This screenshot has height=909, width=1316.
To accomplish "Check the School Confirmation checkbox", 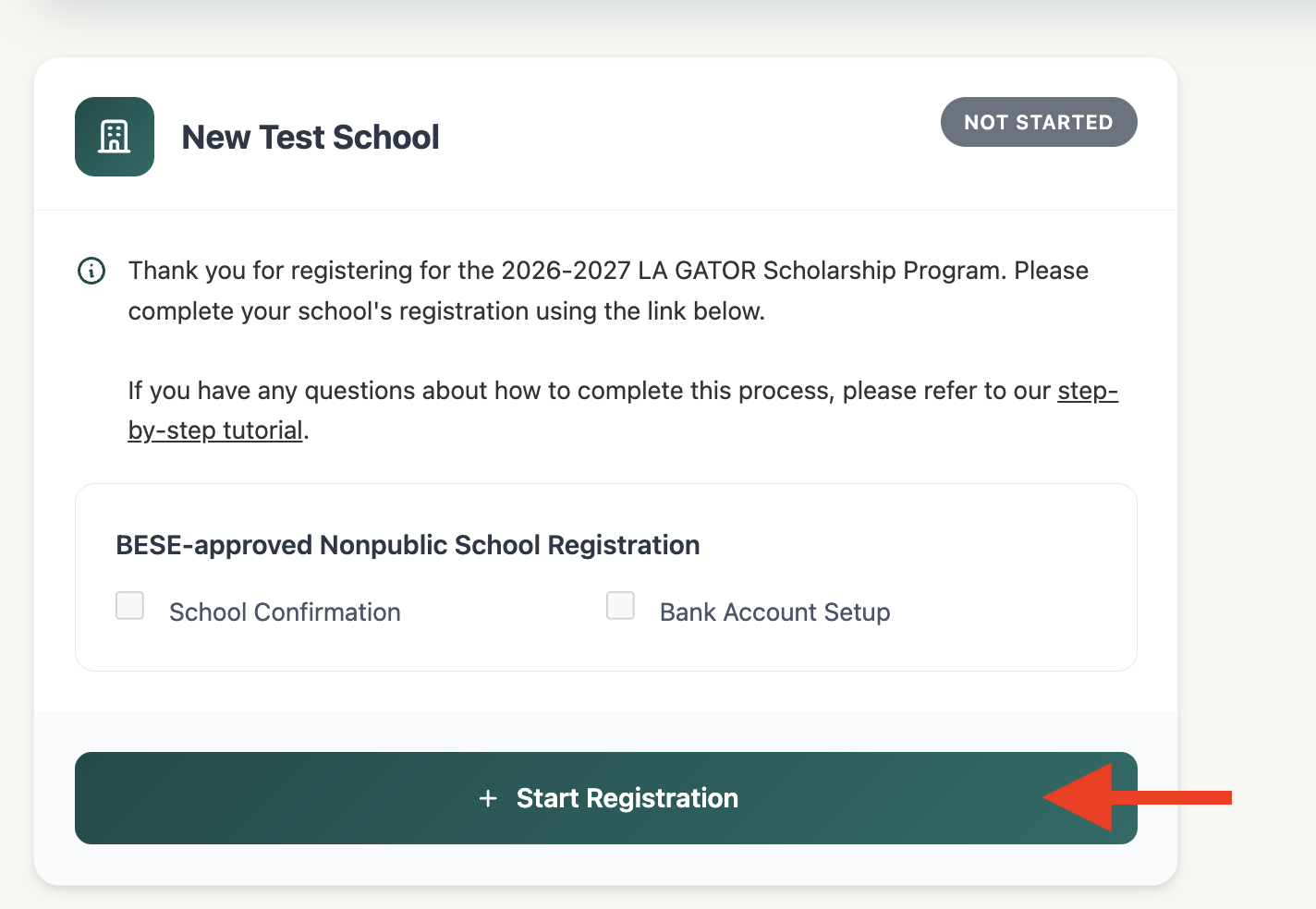I will pos(129,606).
